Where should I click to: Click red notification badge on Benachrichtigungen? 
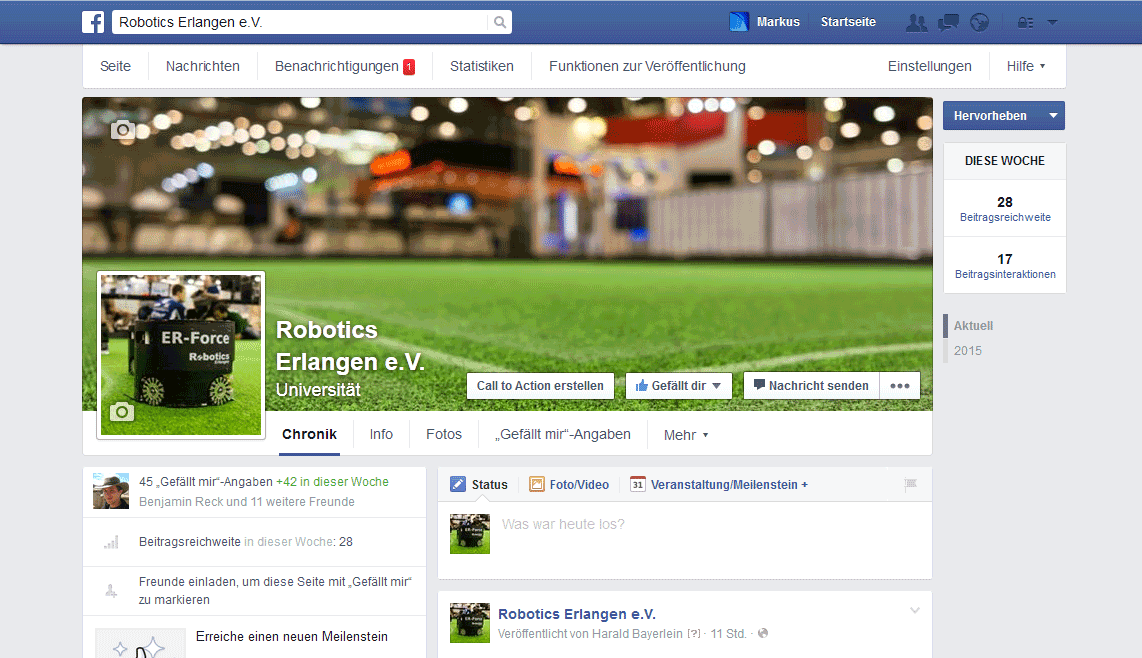pos(409,66)
